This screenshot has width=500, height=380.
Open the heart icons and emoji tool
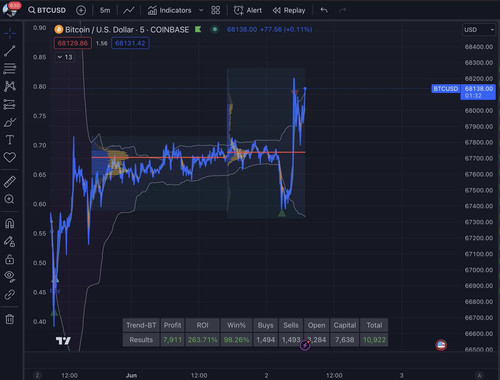[x=10, y=157]
